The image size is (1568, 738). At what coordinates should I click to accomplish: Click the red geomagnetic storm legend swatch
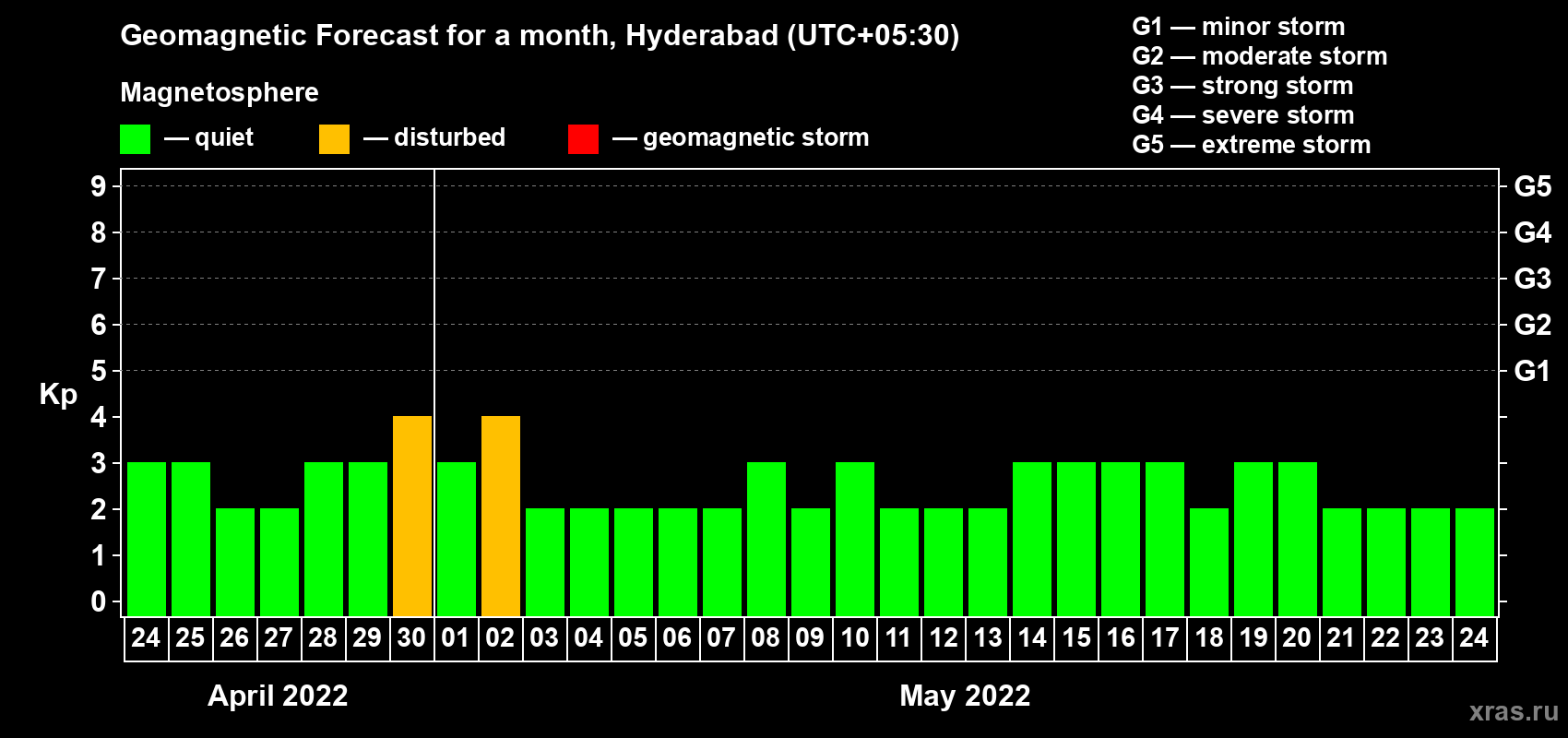point(584,139)
